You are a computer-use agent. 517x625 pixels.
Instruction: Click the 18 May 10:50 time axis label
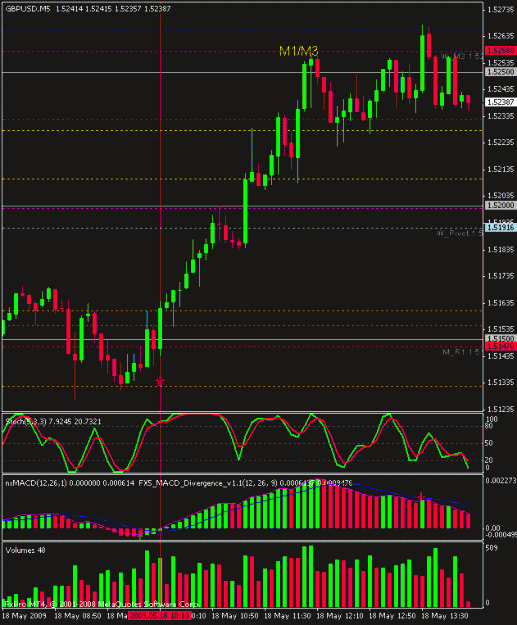pyautogui.click(x=235, y=616)
